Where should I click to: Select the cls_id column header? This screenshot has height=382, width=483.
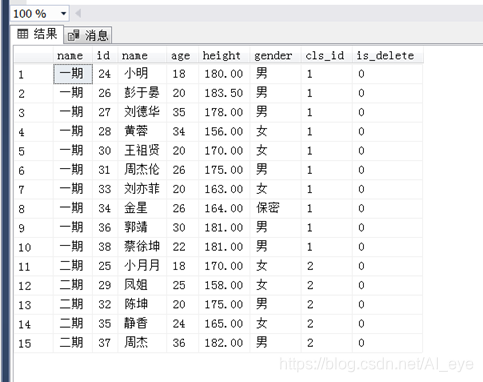[x=326, y=55]
